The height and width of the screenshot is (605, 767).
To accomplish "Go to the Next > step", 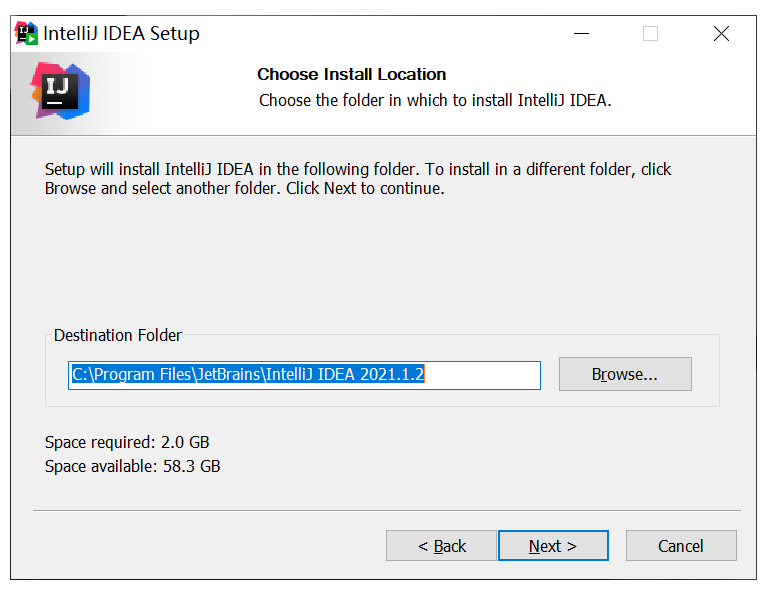I will (x=553, y=545).
